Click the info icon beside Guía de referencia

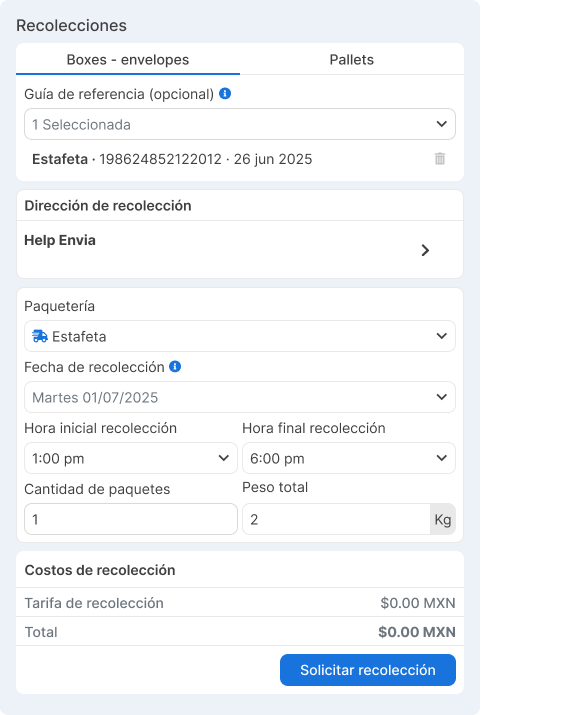225,93
